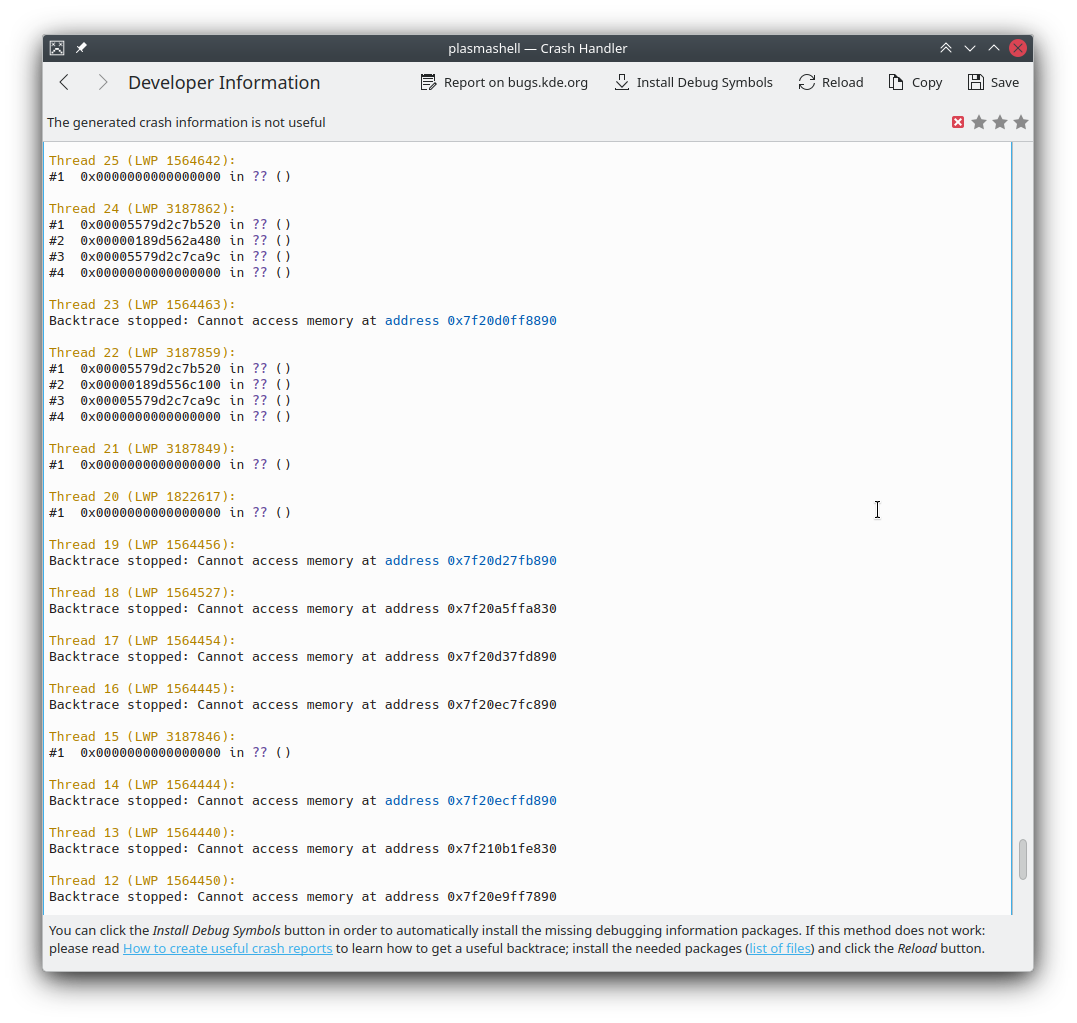The width and height of the screenshot is (1077, 1023).
Task: Click the red X rating icon
Action: coord(958,122)
